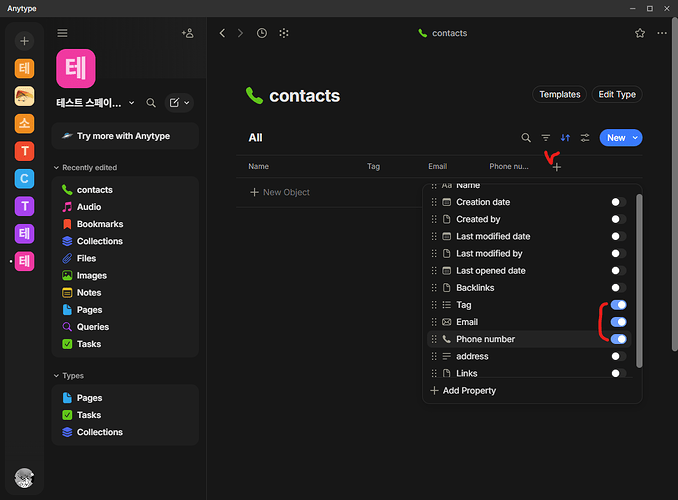
Task: Enable the Creation date toggle
Action: 618,202
